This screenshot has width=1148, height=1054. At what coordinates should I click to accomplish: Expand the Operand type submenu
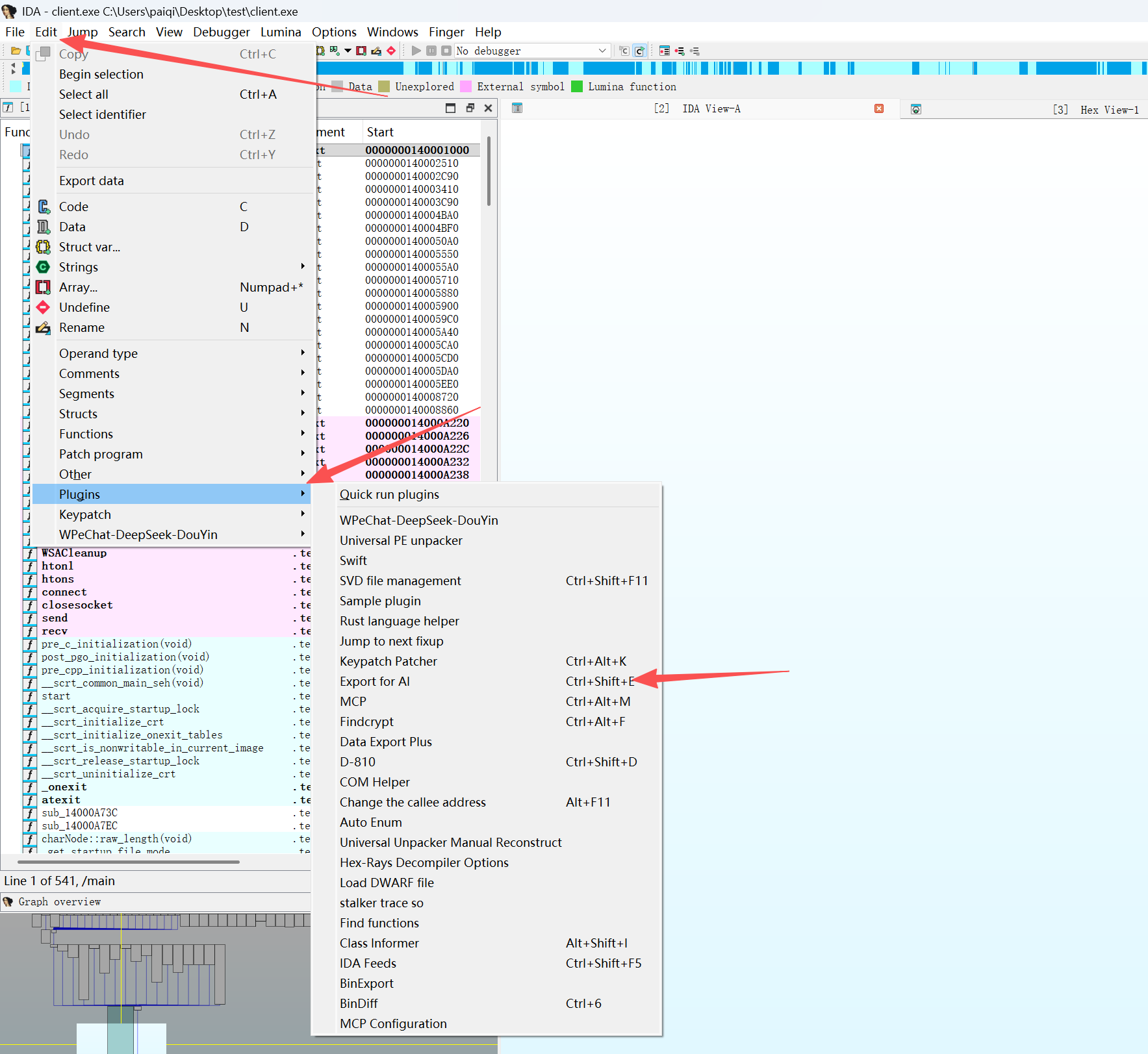174,353
